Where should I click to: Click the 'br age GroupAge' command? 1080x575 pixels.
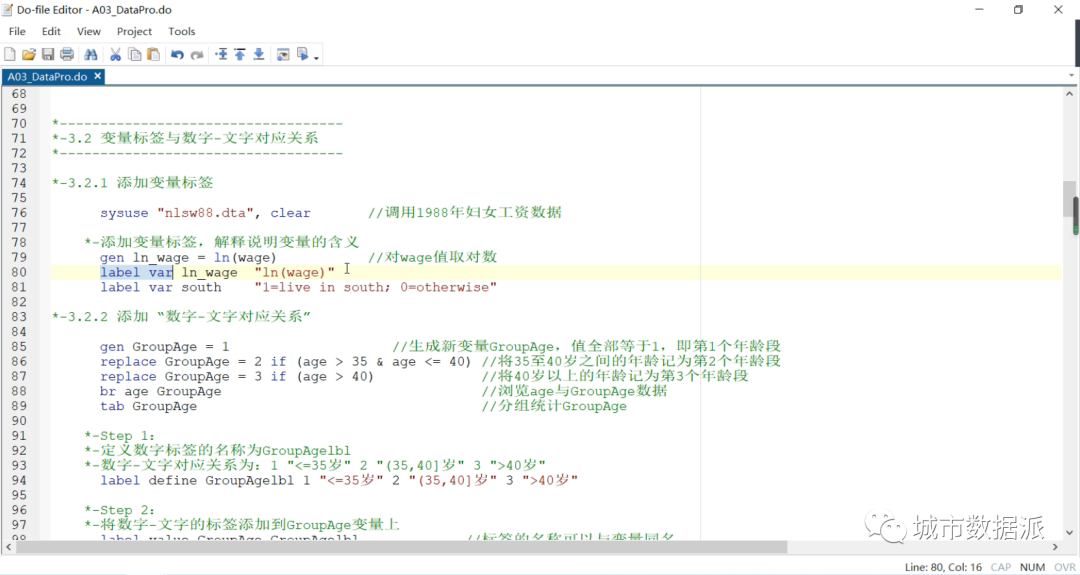(160, 391)
